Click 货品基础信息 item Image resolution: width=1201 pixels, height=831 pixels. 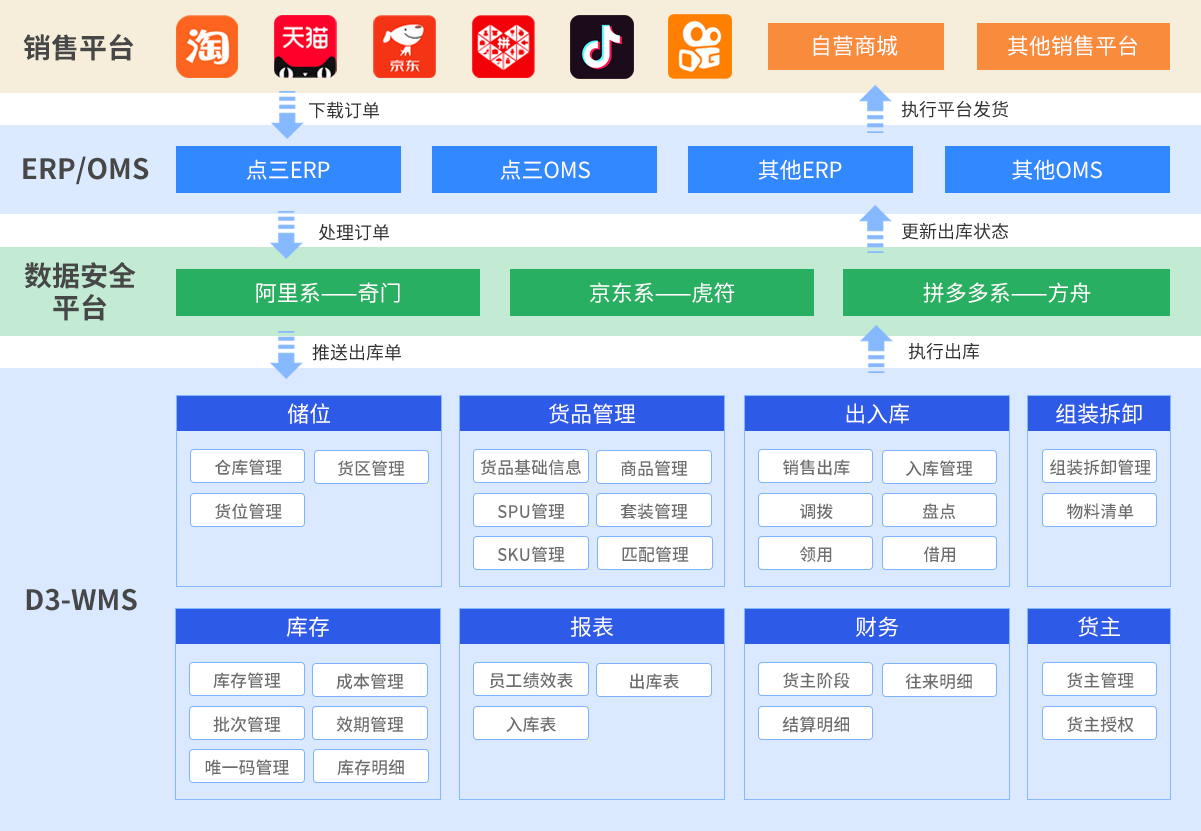tap(531, 467)
